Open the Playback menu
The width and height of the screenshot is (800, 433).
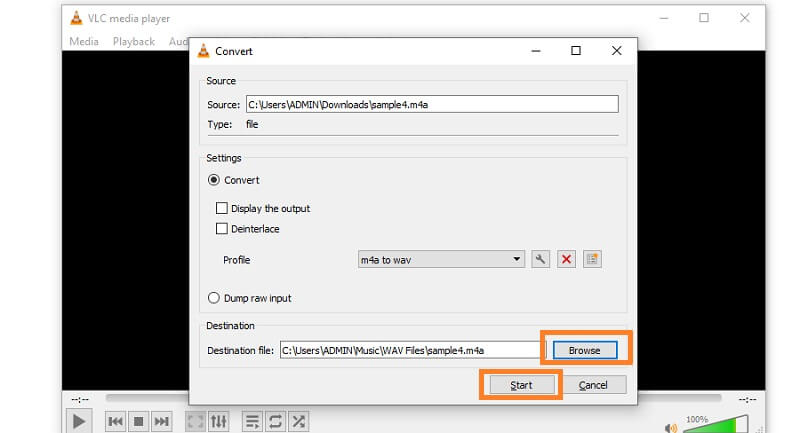[133, 41]
